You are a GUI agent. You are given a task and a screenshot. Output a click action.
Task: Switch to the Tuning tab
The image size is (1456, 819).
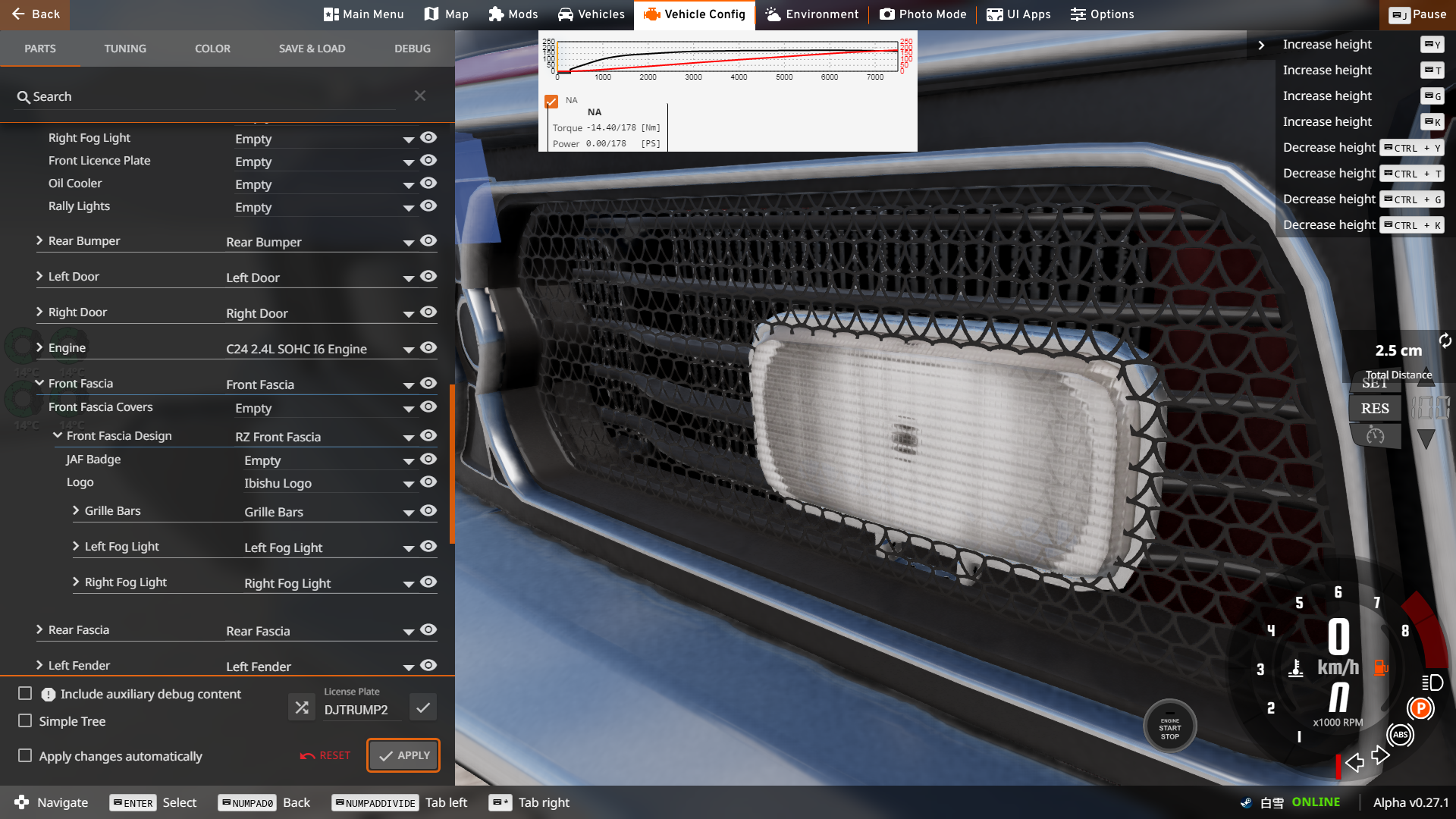point(125,49)
